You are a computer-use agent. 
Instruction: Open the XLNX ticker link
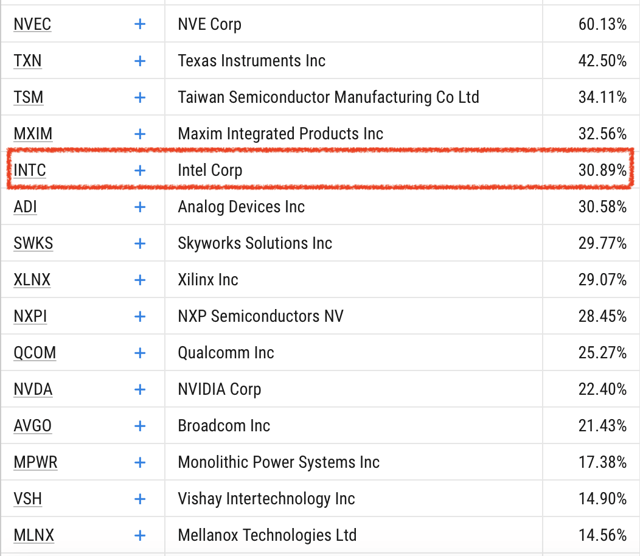point(32,280)
